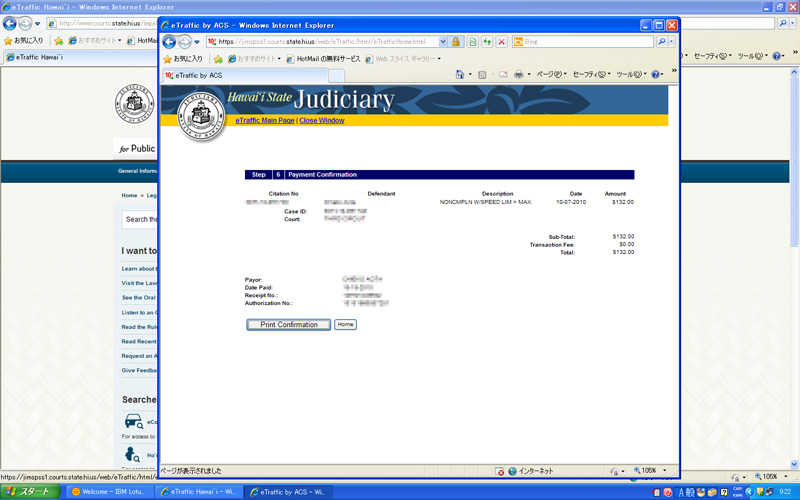Image resolution: width=800 pixels, height=500 pixels.
Task: Click the back arrow in the eTraffic by ACS window
Action: click(169, 42)
